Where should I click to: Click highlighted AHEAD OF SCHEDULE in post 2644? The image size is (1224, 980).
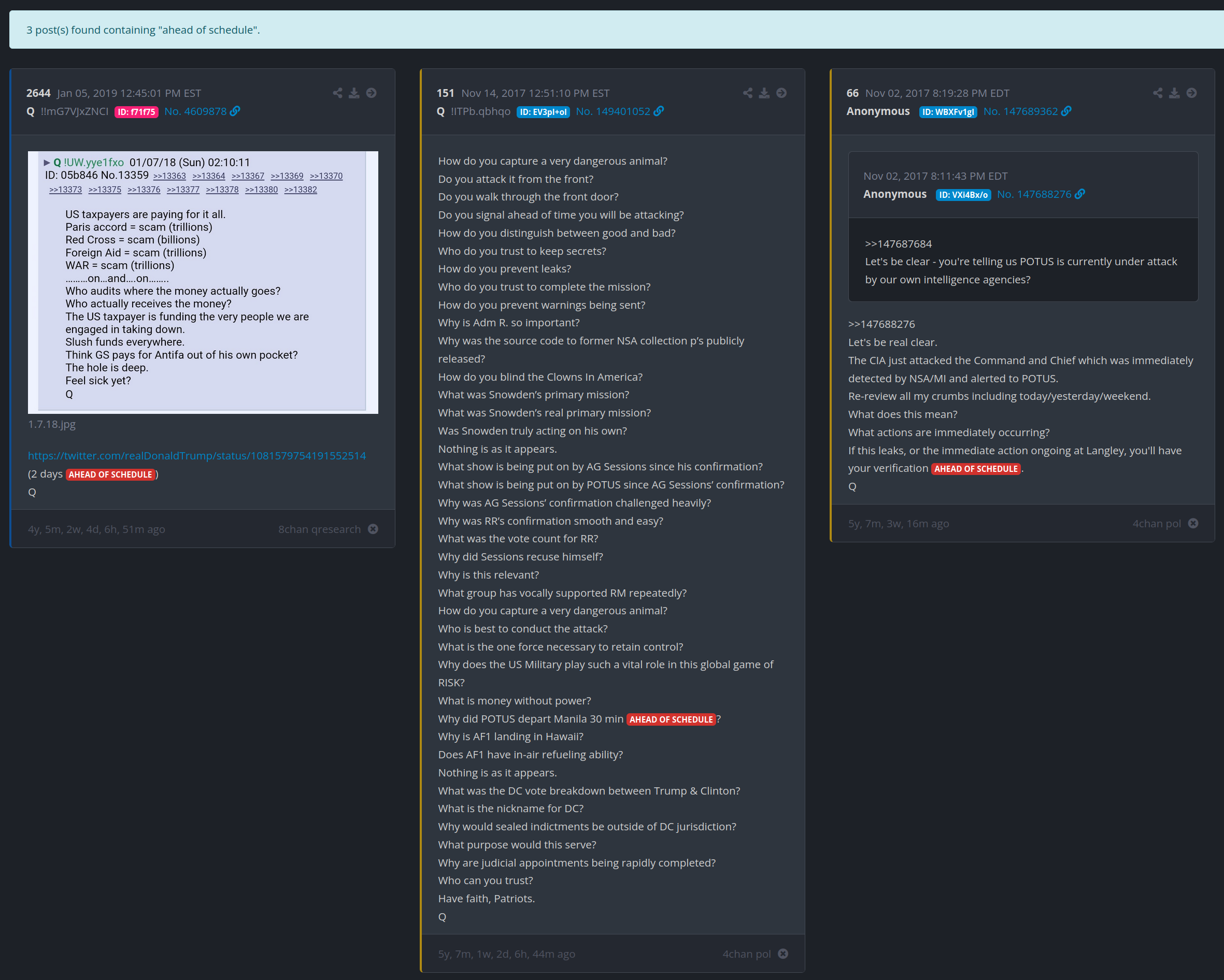tap(110, 474)
